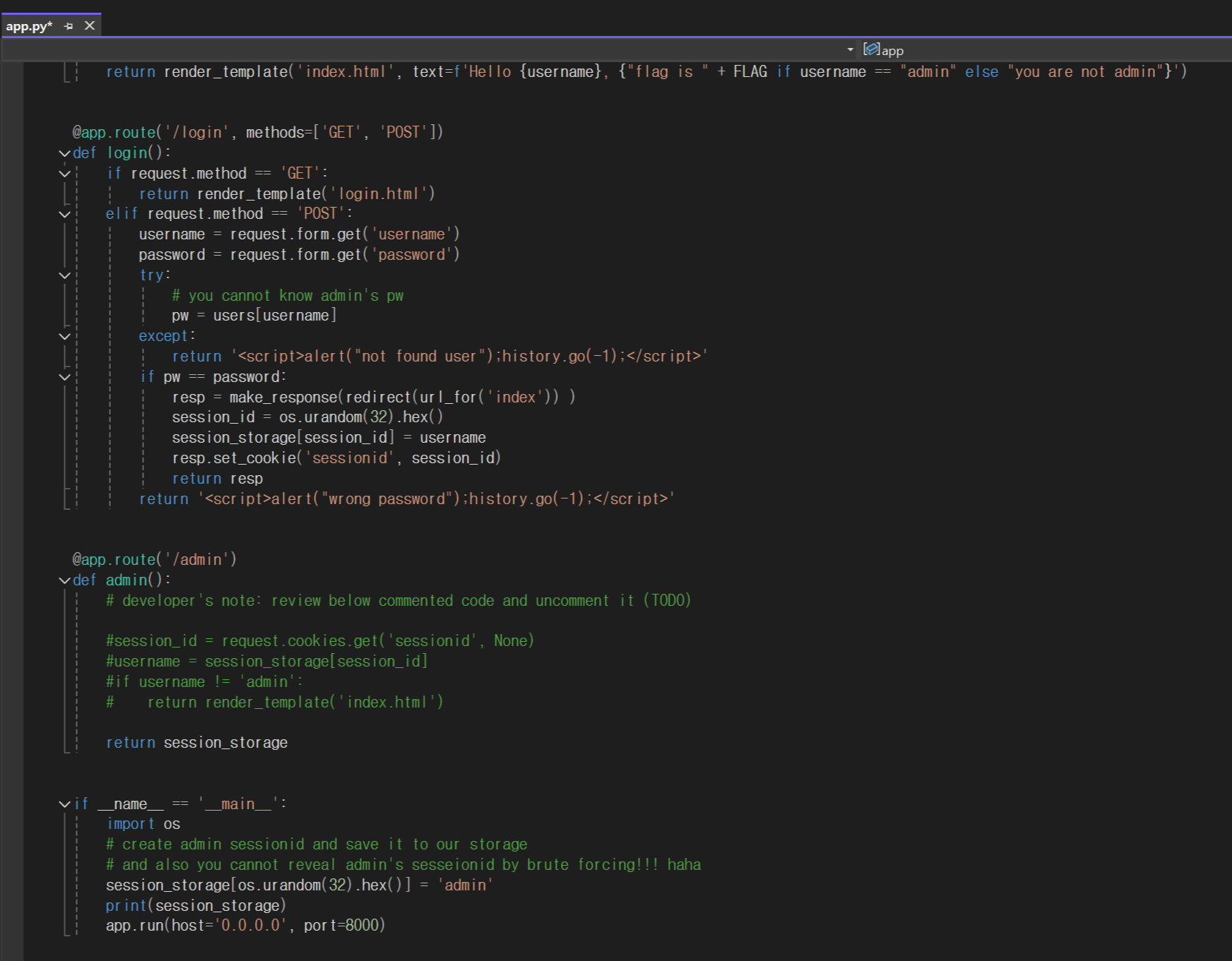Image resolution: width=1232 pixels, height=961 pixels.
Task: Click the 'return session_storage' line
Action: [197, 743]
